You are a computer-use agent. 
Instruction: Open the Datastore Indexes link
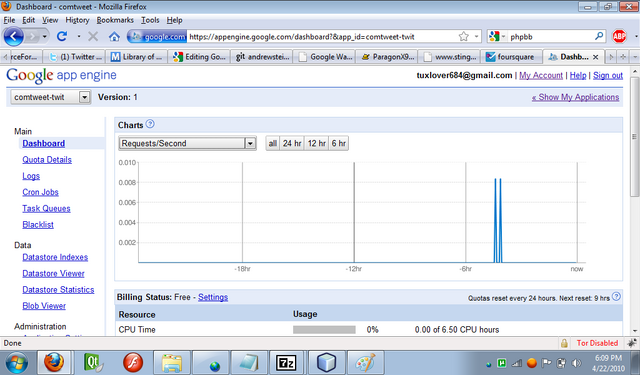55,257
